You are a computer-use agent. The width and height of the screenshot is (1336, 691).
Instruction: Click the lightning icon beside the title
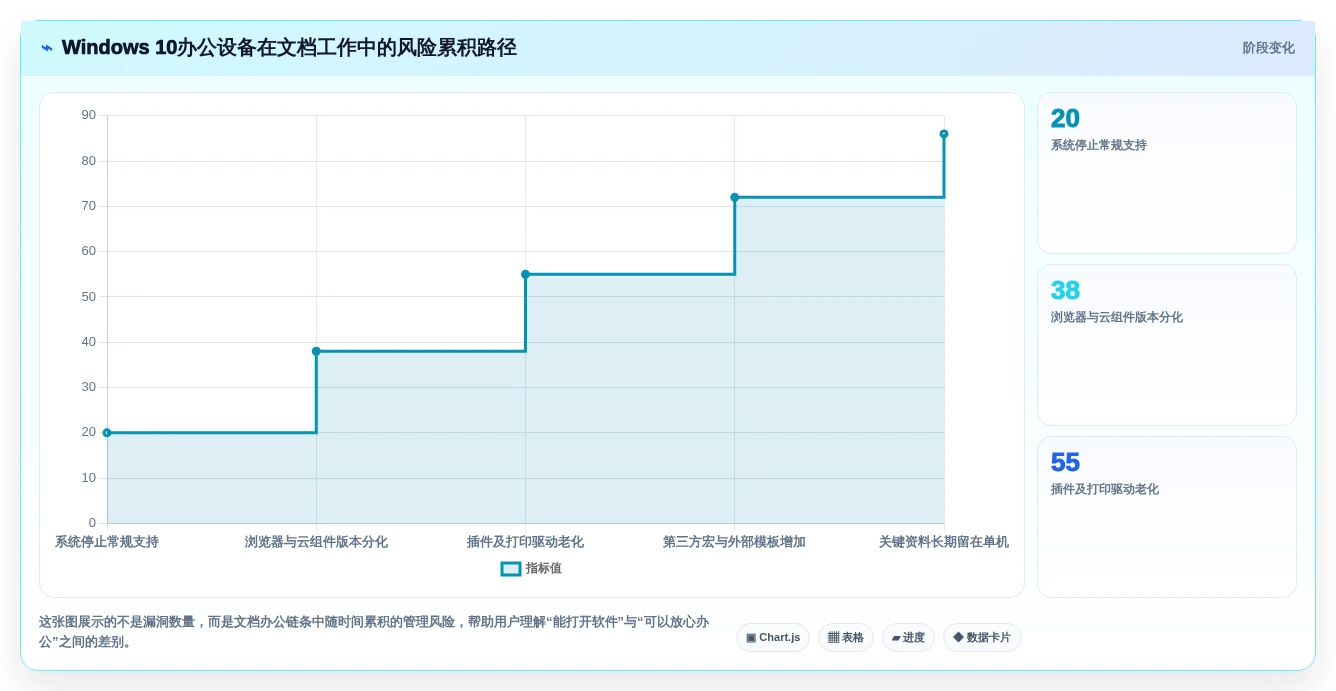pos(47,48)
